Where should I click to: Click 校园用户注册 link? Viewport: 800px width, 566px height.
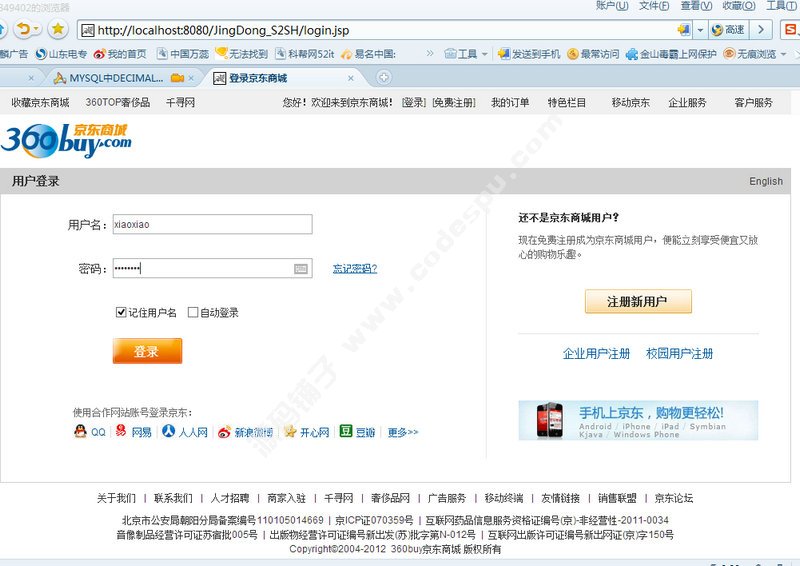(679, 353)
